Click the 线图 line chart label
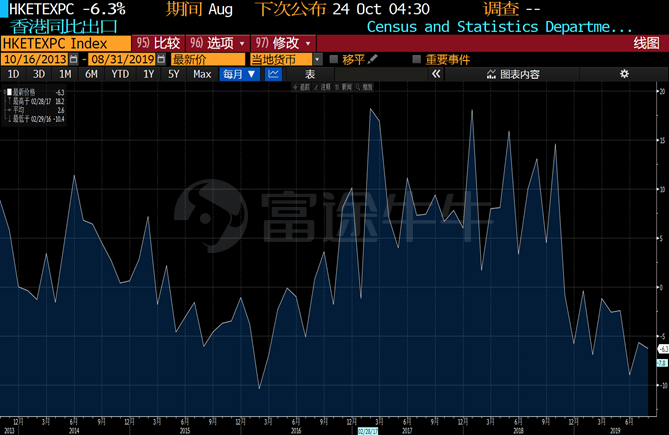 [646, 44]
